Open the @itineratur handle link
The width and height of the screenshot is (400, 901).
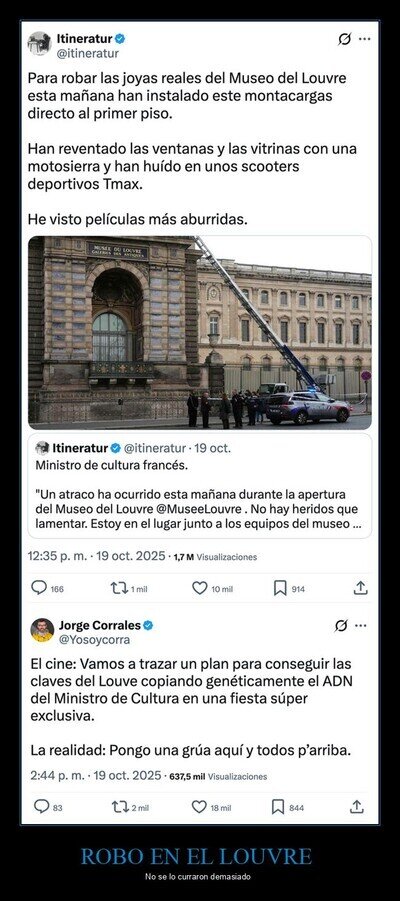pos(88,53)
